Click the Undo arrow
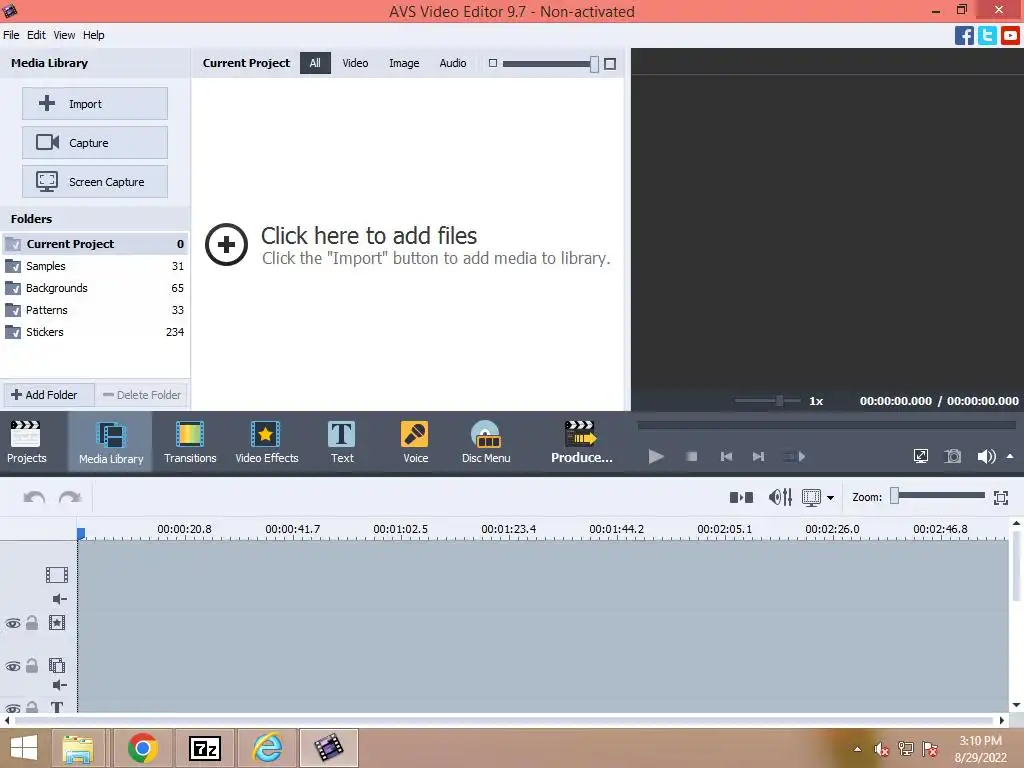The height and width of the screenshot is (768, 1024). pos(34,498)
